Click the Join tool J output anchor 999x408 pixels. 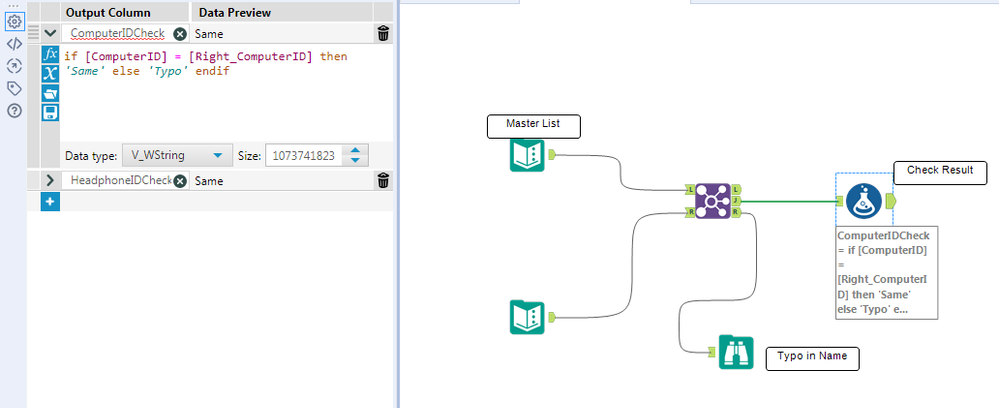click(736, 201)
